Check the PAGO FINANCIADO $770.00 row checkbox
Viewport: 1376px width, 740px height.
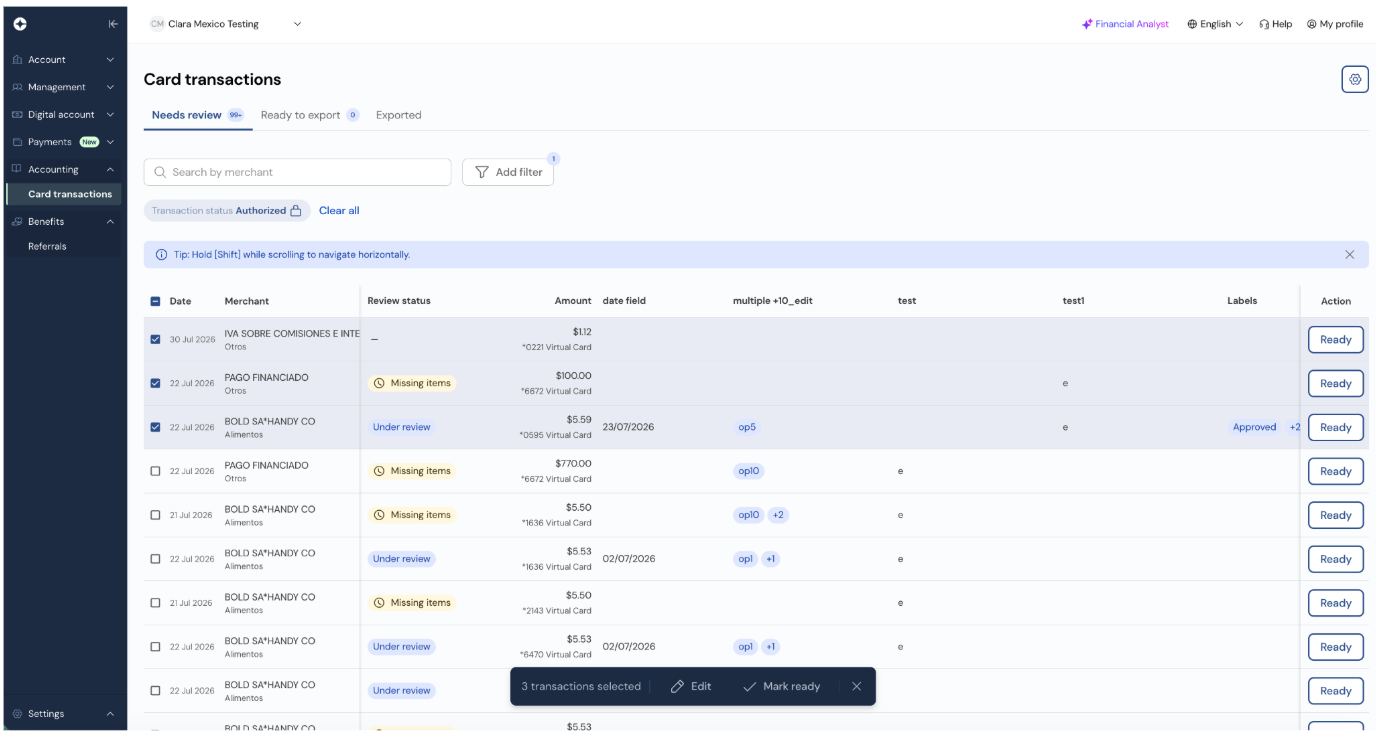(x=155, y=471)
